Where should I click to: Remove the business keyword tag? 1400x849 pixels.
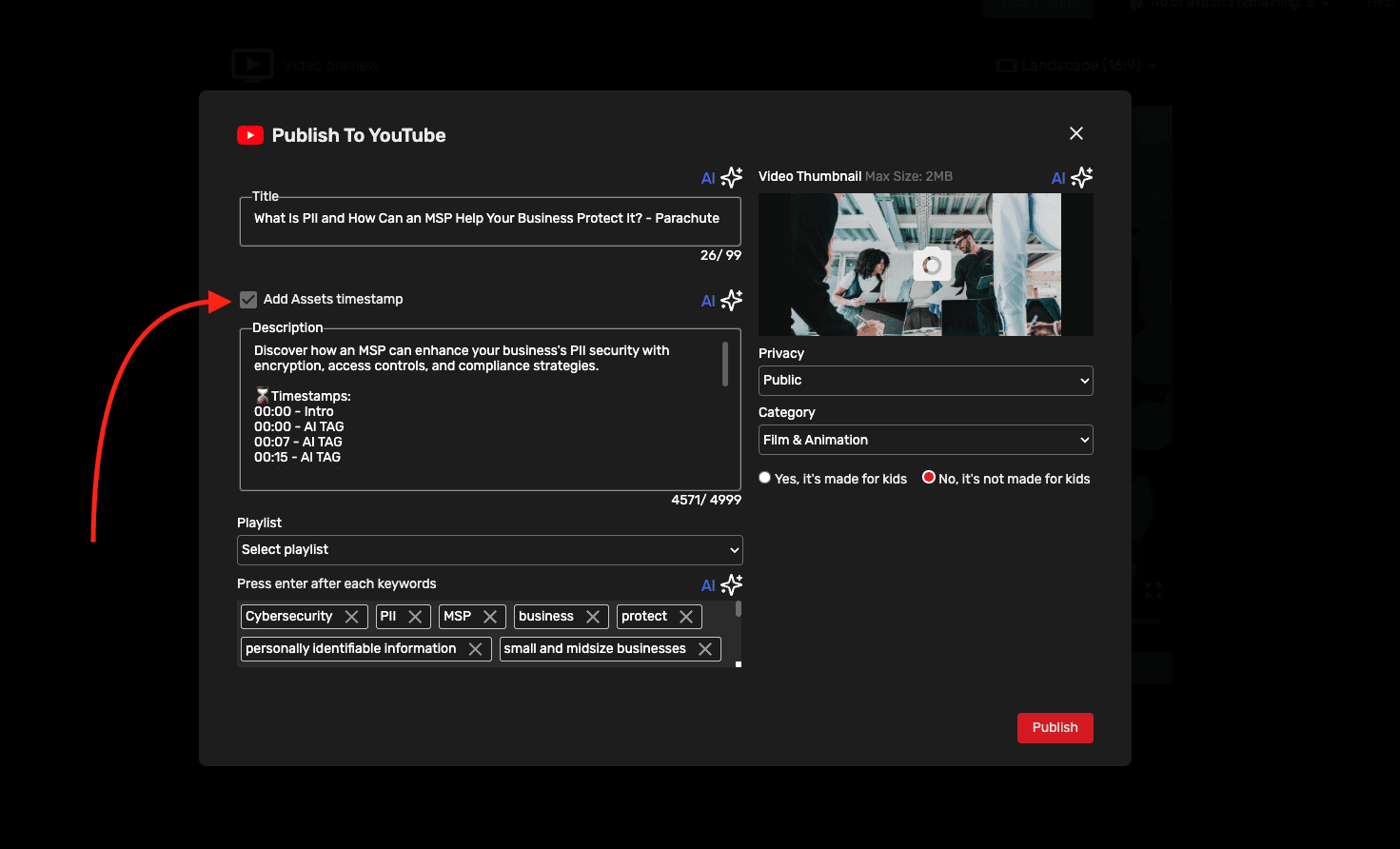pyautogui.click(x=593, y=617)
